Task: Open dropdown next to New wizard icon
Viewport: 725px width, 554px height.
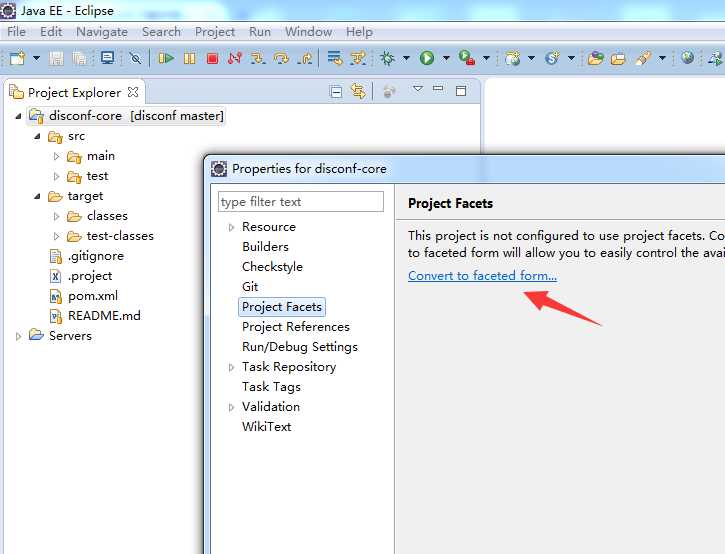Action: 36,58
